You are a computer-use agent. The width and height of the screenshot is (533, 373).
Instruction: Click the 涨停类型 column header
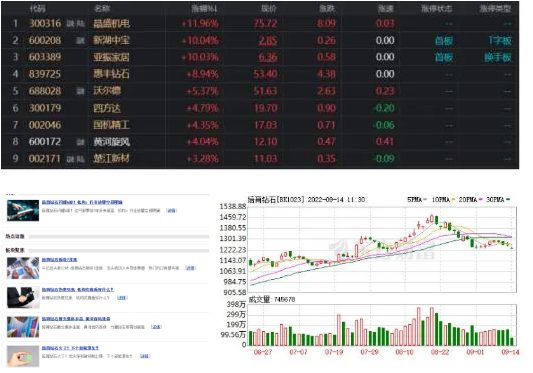coord(495,9)
